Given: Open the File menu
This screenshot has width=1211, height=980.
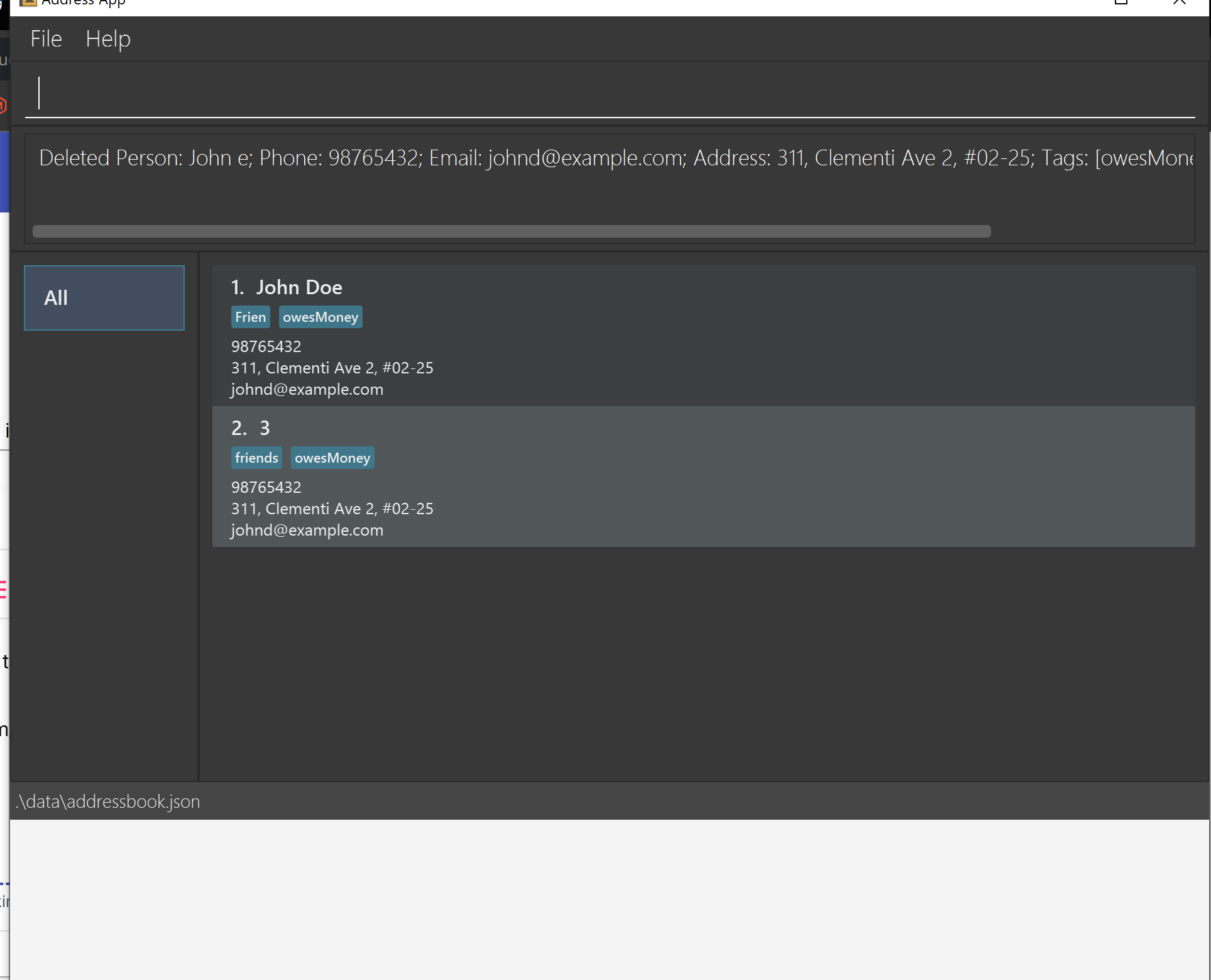Looking at the screenshot, I should (x=46, y=39).
